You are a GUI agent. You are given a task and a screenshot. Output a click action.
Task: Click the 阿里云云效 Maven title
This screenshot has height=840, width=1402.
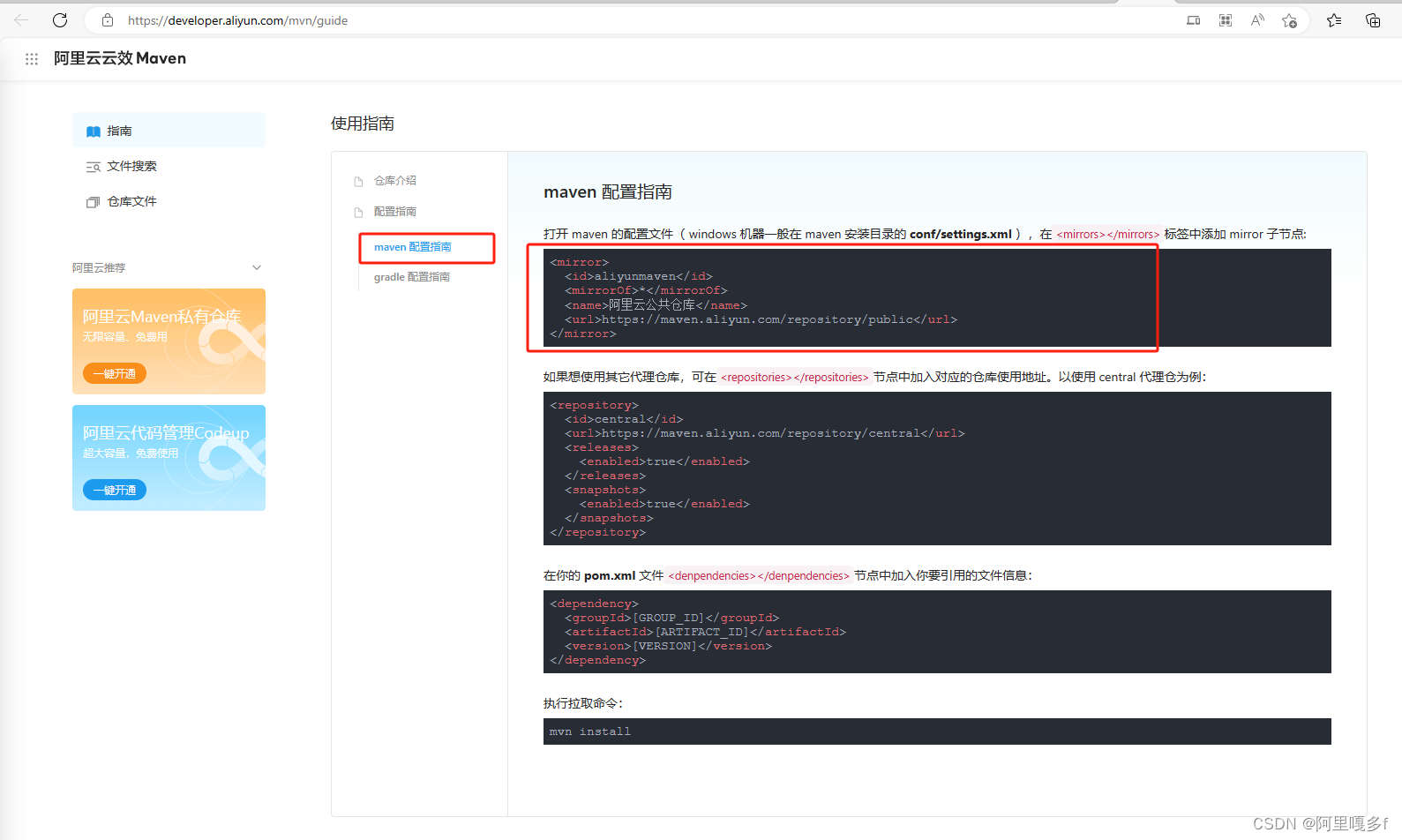[x=120, y=58]
